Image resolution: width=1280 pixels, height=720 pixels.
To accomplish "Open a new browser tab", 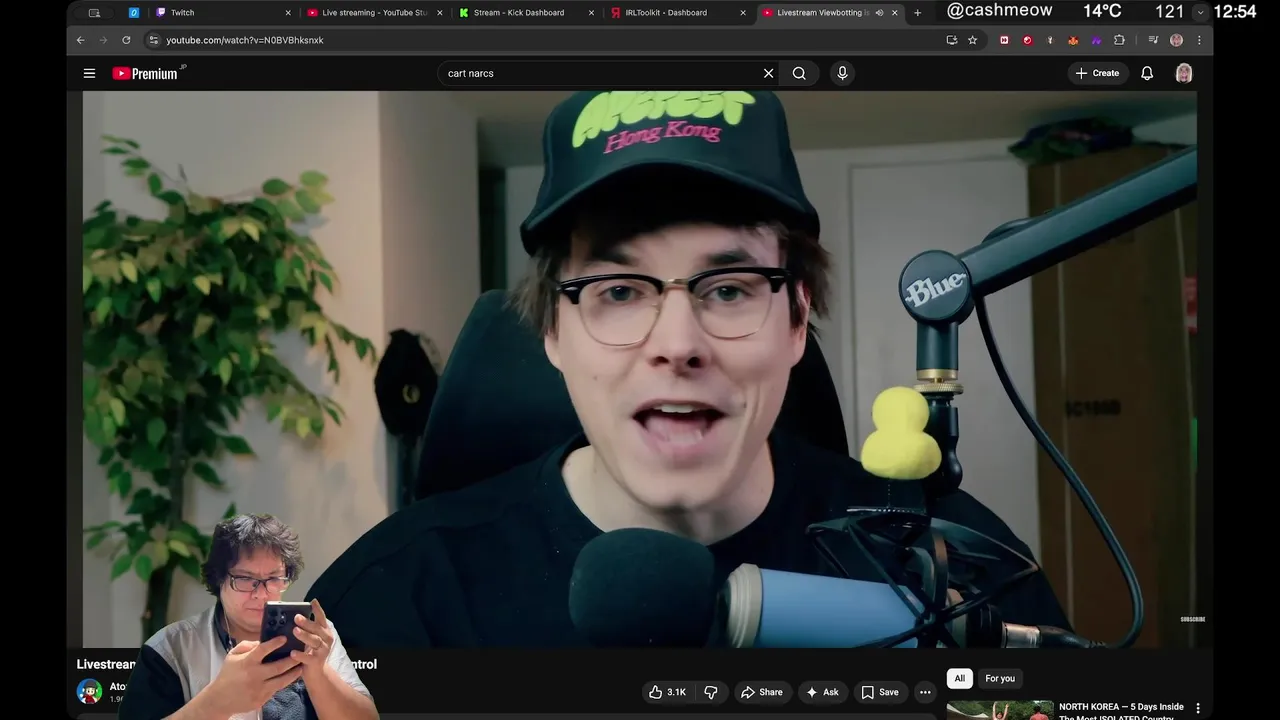I will pyautogui.click(x=917, y=13).
